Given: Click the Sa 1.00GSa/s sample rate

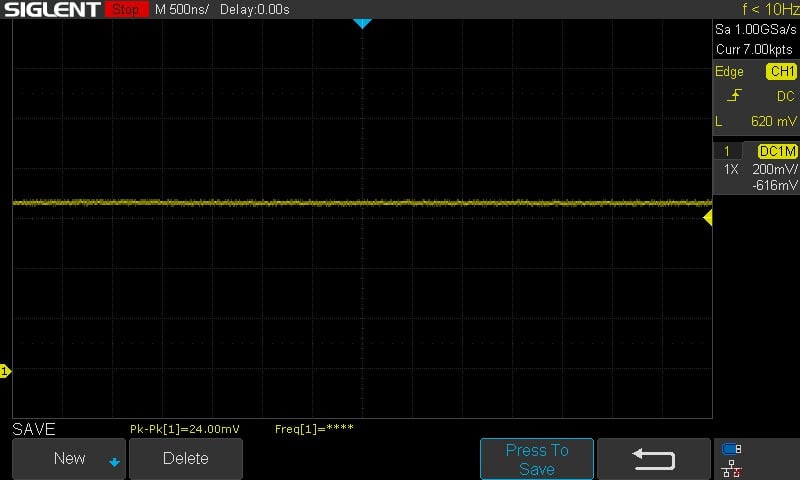Looking at the screenshot, I should [x=756, y=29].
